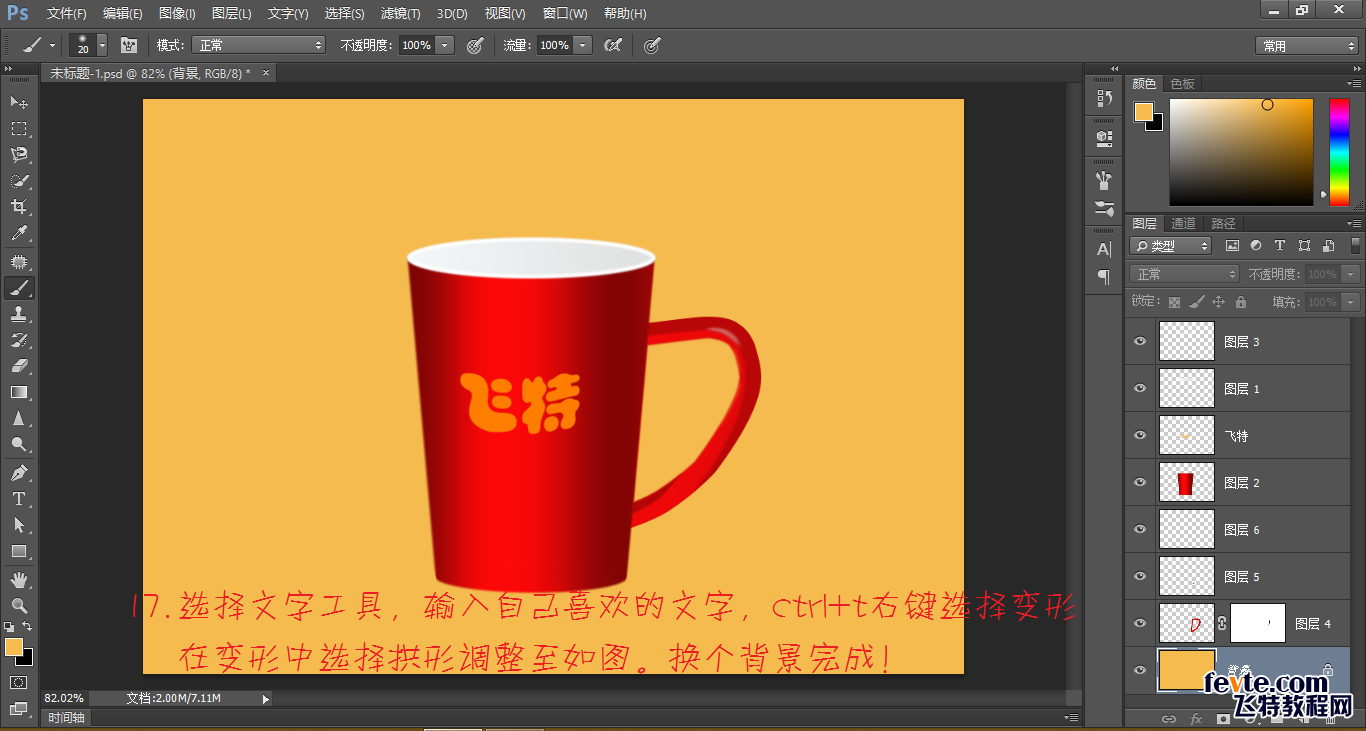This screenshot has width=1366, height=731.
Task: Switch to the 路径 tab
Action: coord(1223,224)
